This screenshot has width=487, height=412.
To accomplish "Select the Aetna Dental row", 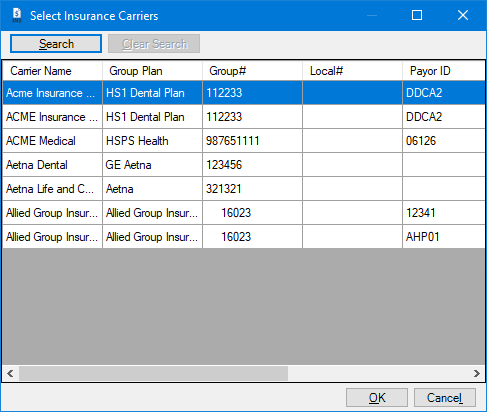I will click(x=244, y=165).
